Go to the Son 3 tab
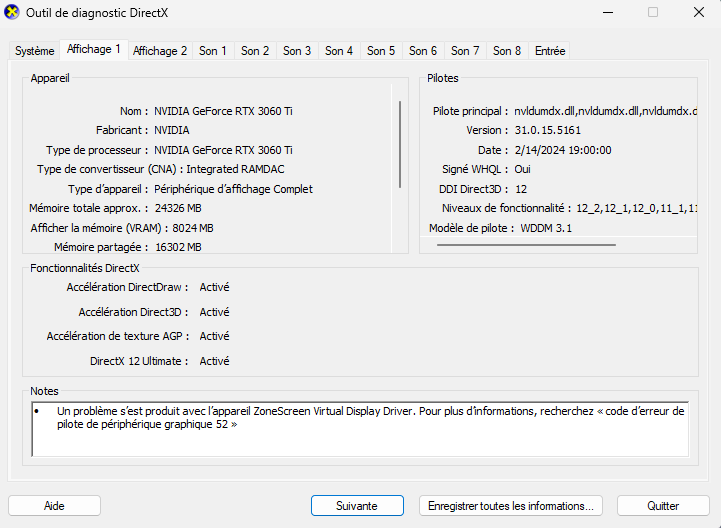The height and width of the screenshot is (528, 721). (297, 51)
